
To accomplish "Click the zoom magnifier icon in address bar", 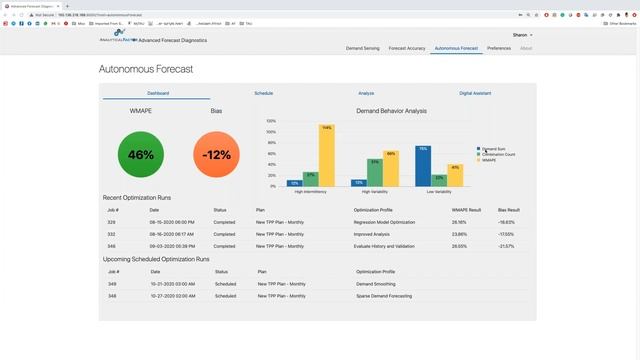I will point(528,15).
